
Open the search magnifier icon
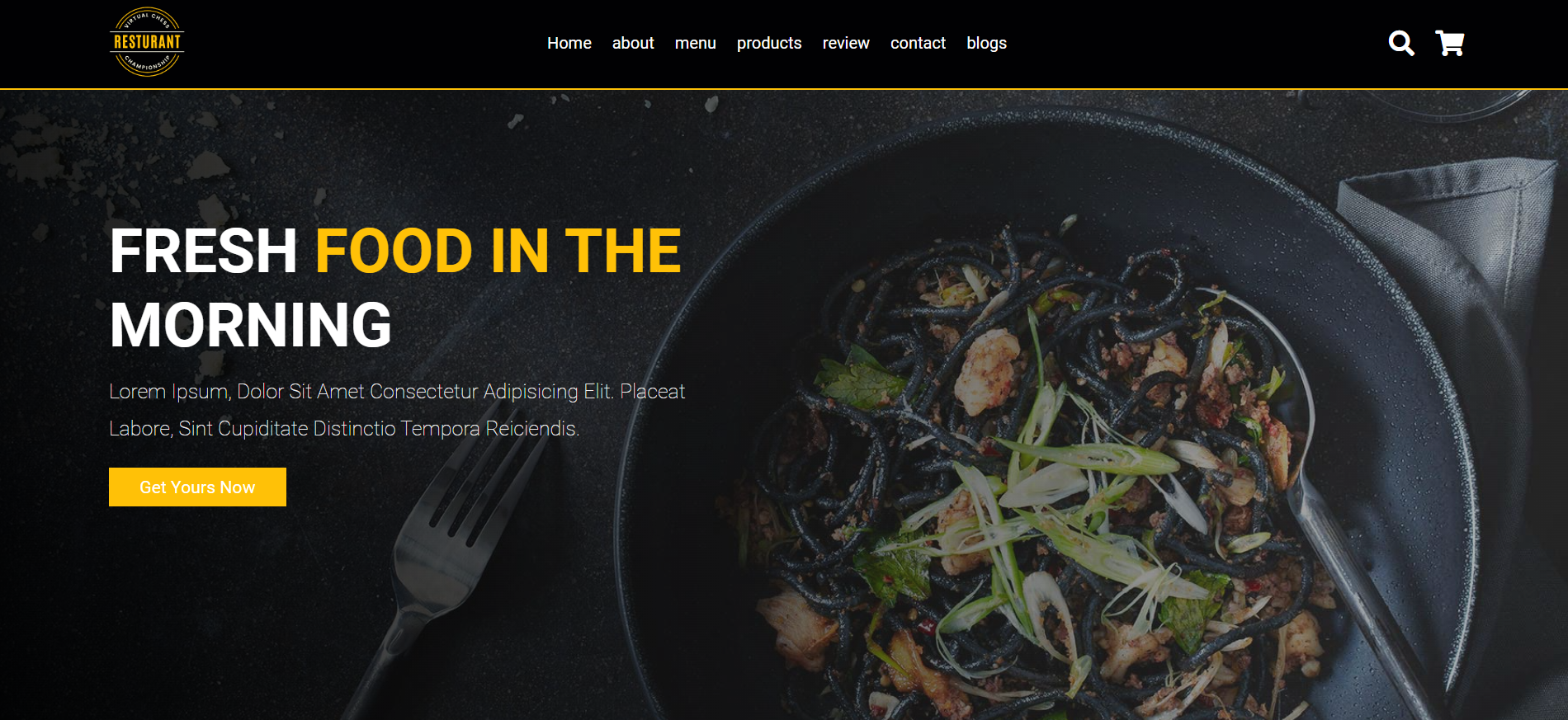point(1401,43)
